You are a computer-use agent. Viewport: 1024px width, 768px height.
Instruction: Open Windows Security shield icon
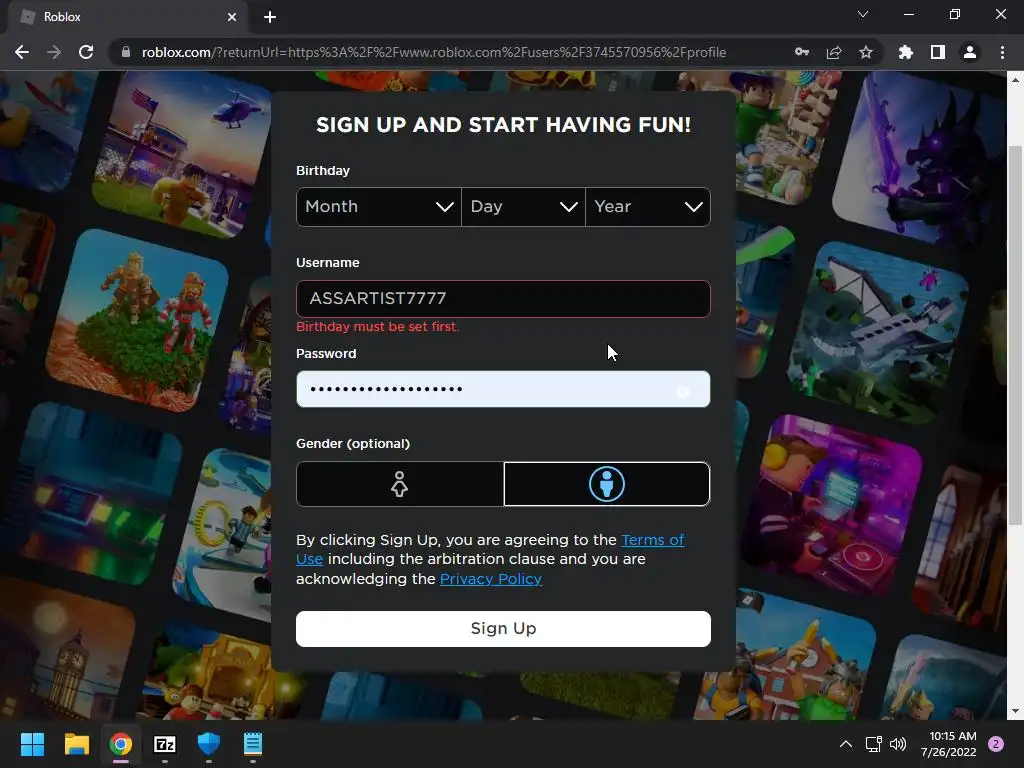coord(209,744)
